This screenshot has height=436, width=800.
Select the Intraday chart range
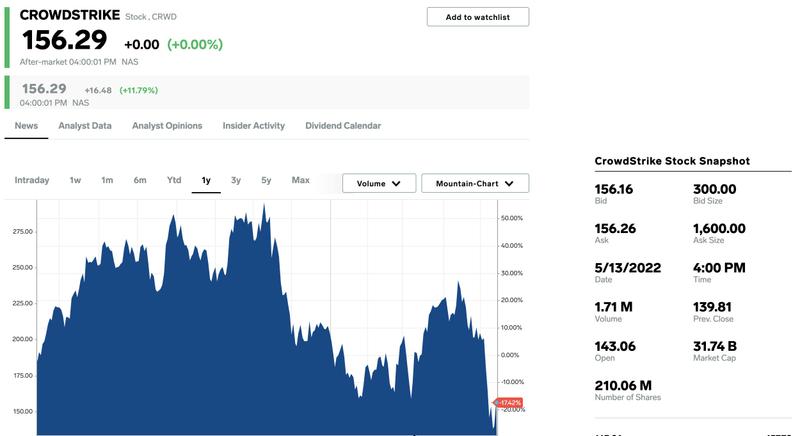click(32, 180)
